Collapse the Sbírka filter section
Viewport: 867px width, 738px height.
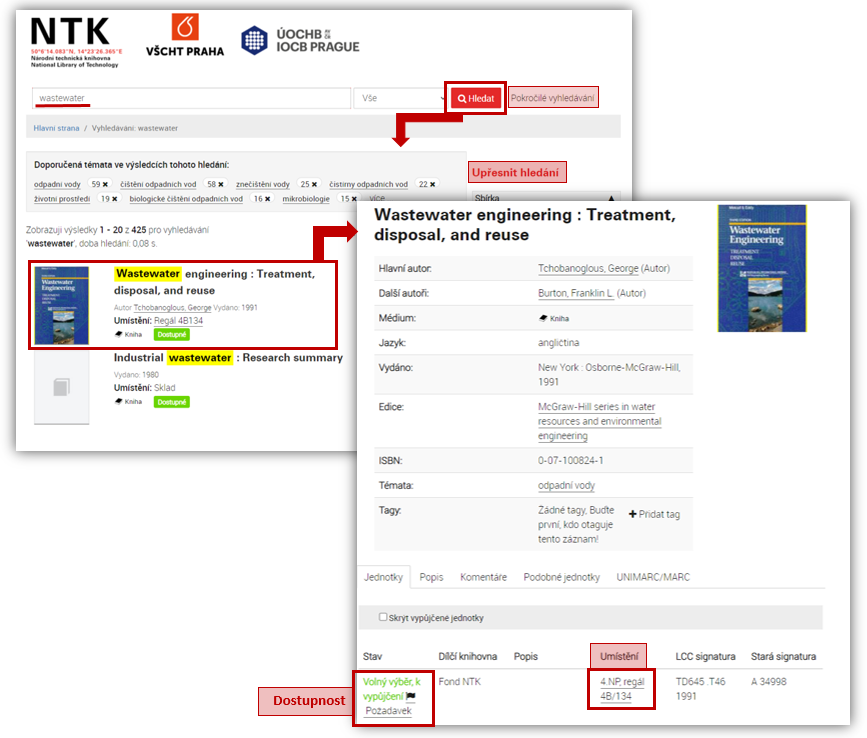611,198
